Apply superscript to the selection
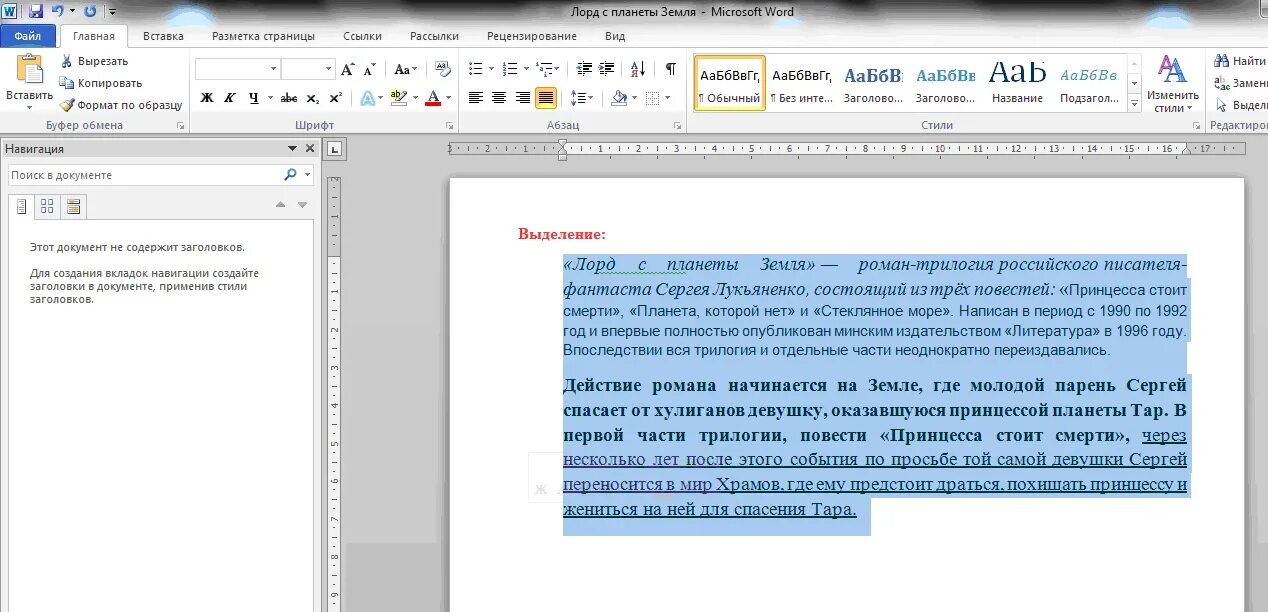The image size is (1268, 612). (x=336, y=98)
